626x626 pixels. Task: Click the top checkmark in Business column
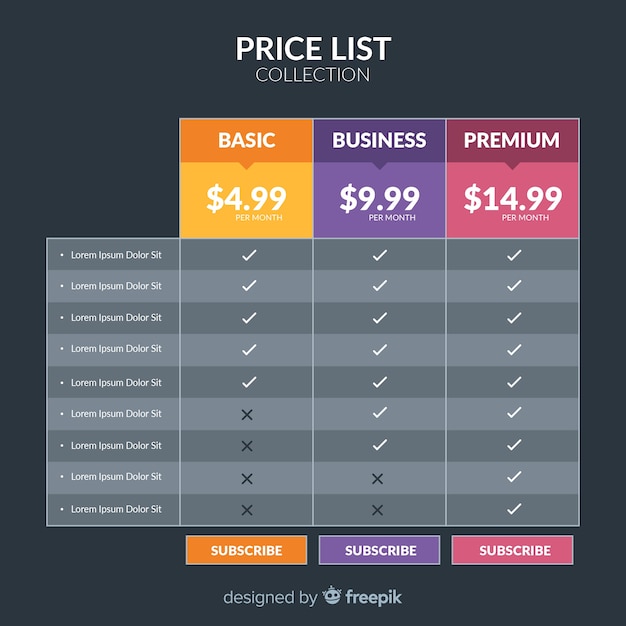tap(380, 255)
